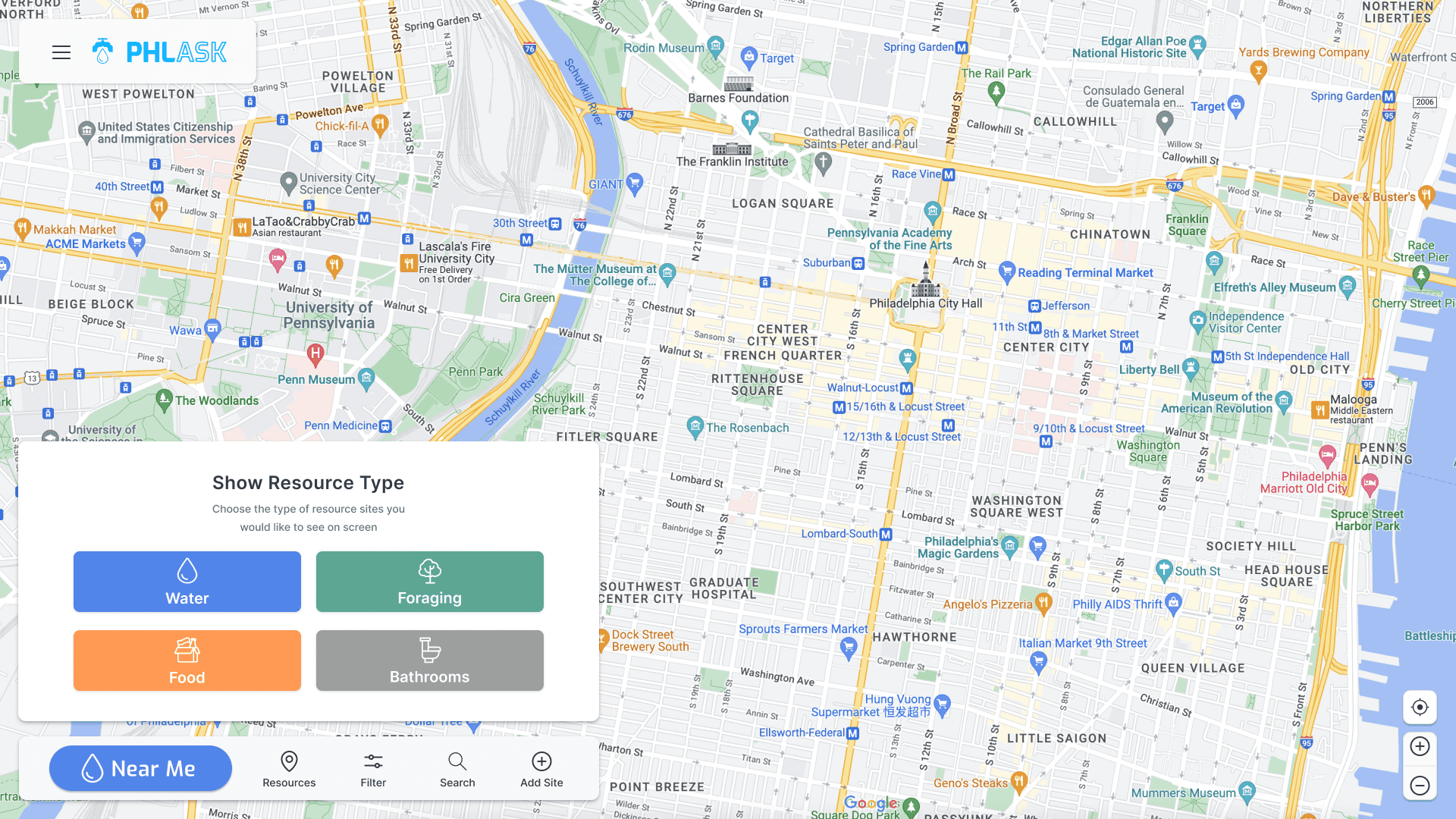1456x819 pixels.
Task: Show Bathrooms resource sites
Action: [x=429, y=661]
